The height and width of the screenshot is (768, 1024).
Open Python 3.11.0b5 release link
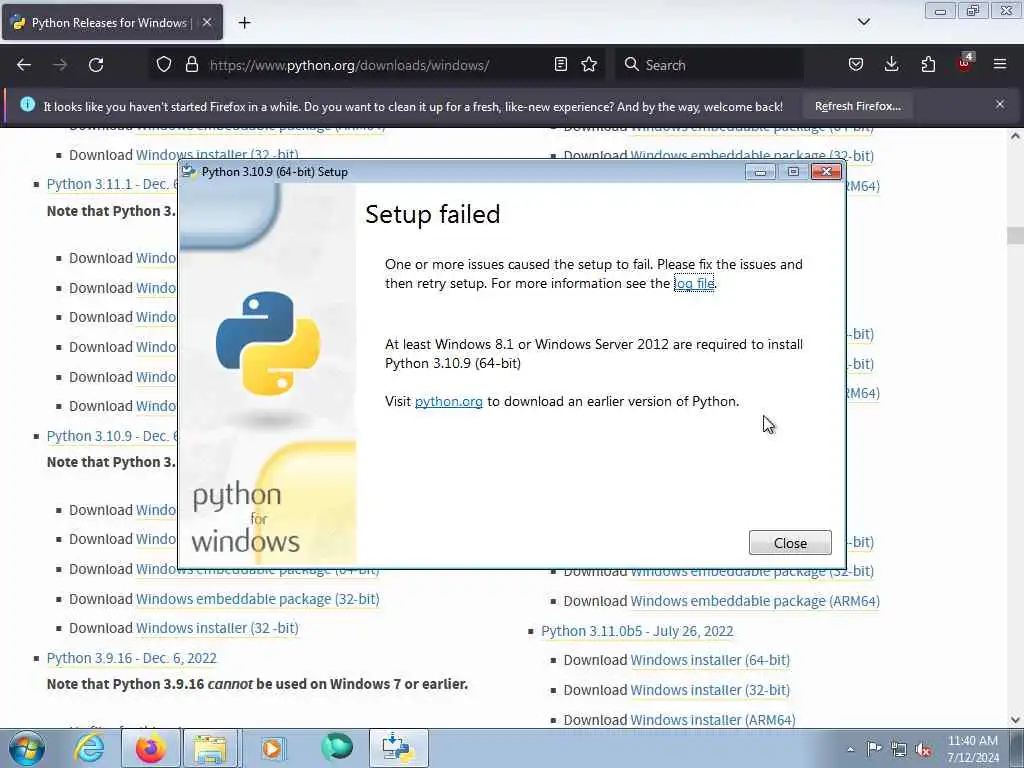(637, 631)
